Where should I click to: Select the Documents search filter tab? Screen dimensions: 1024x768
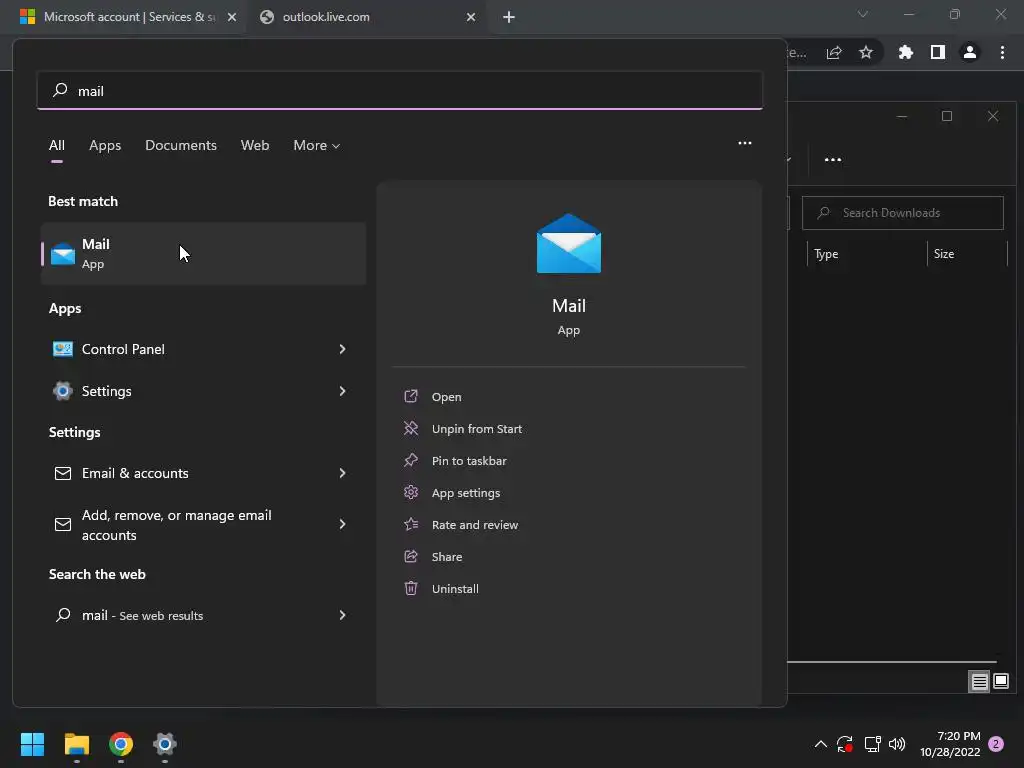tap(181, 145)
